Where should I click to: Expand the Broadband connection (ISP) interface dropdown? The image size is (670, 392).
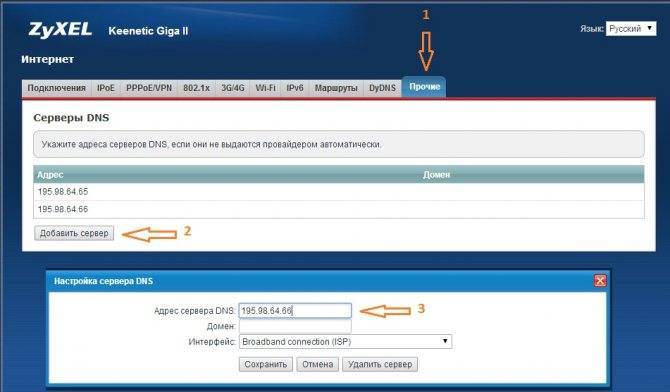[x=345, y=342]
